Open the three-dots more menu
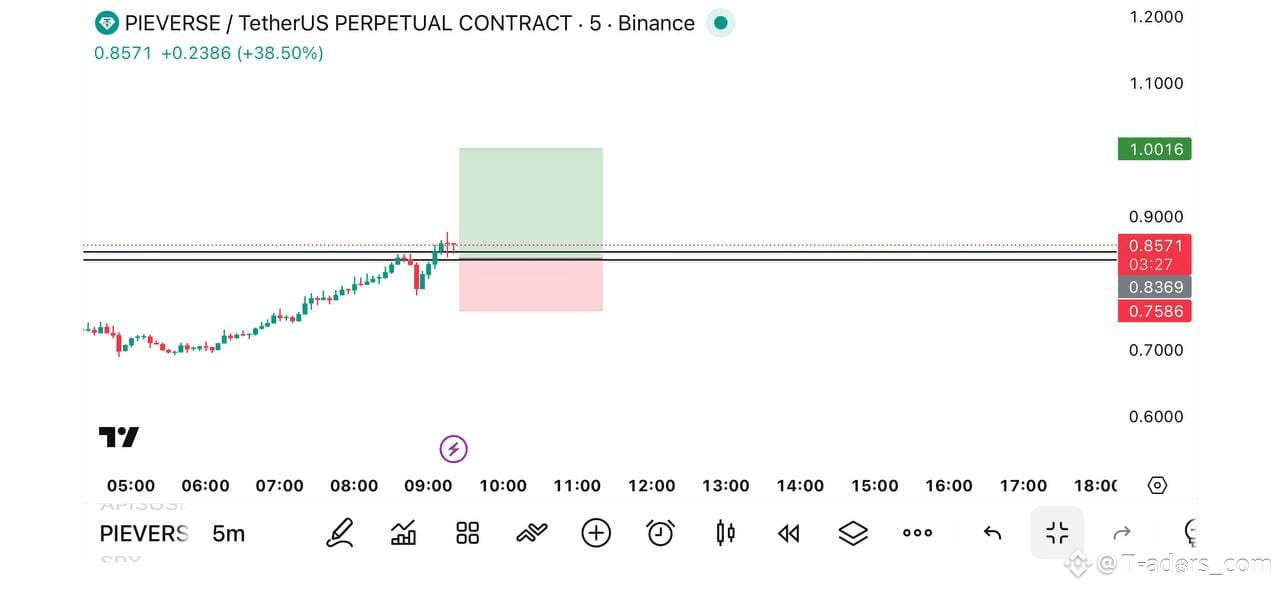Screen dimensions: 1280x589 [917, 533]
